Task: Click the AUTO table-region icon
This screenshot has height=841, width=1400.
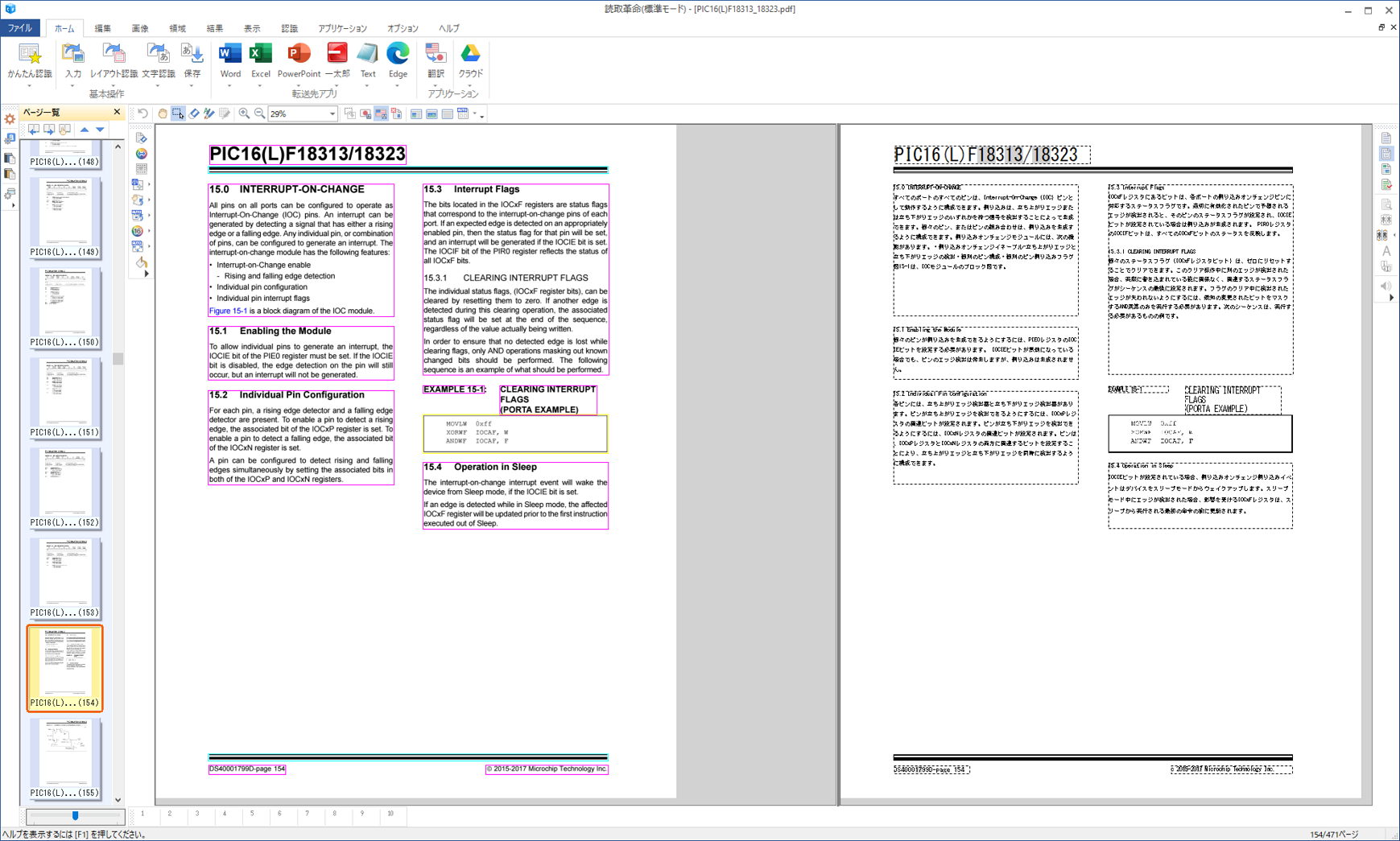Action: pyautogui.click(x=463, y=113)
